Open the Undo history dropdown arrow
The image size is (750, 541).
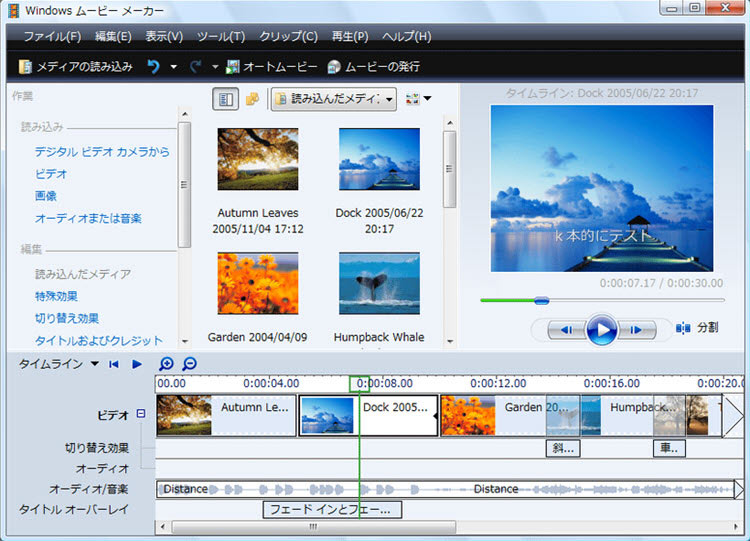tap(174, 67)
